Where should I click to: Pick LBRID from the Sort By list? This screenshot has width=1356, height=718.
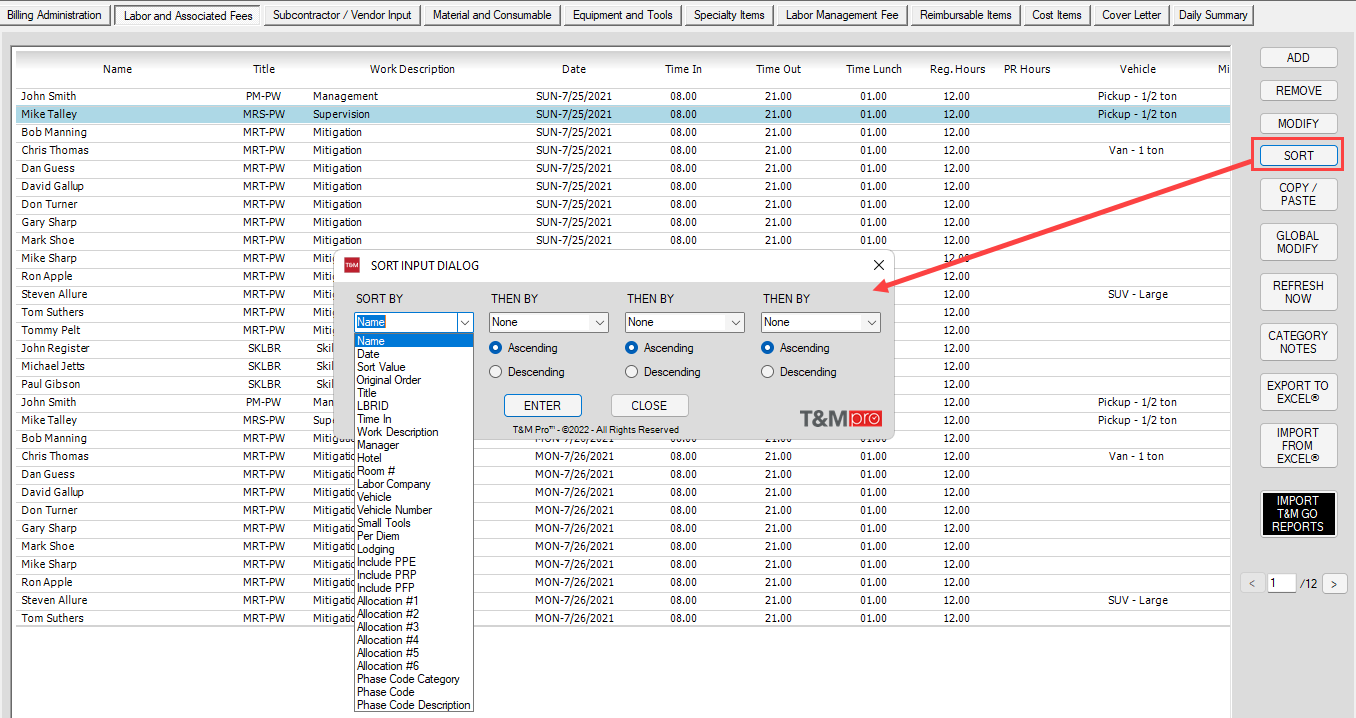[414, 406]
